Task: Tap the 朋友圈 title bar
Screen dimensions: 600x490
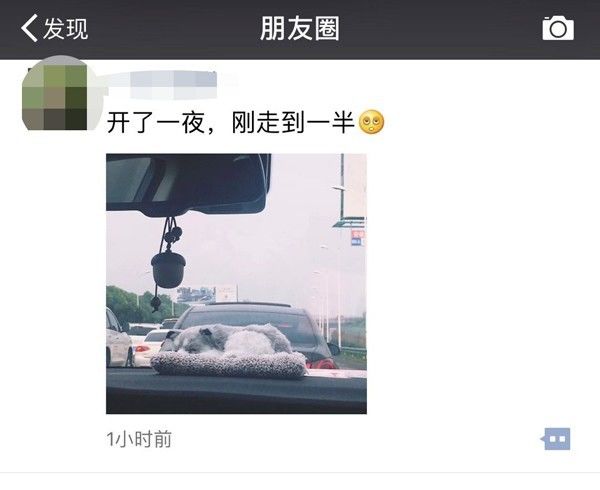Action: pyautogui.click(x=300, y=29)
